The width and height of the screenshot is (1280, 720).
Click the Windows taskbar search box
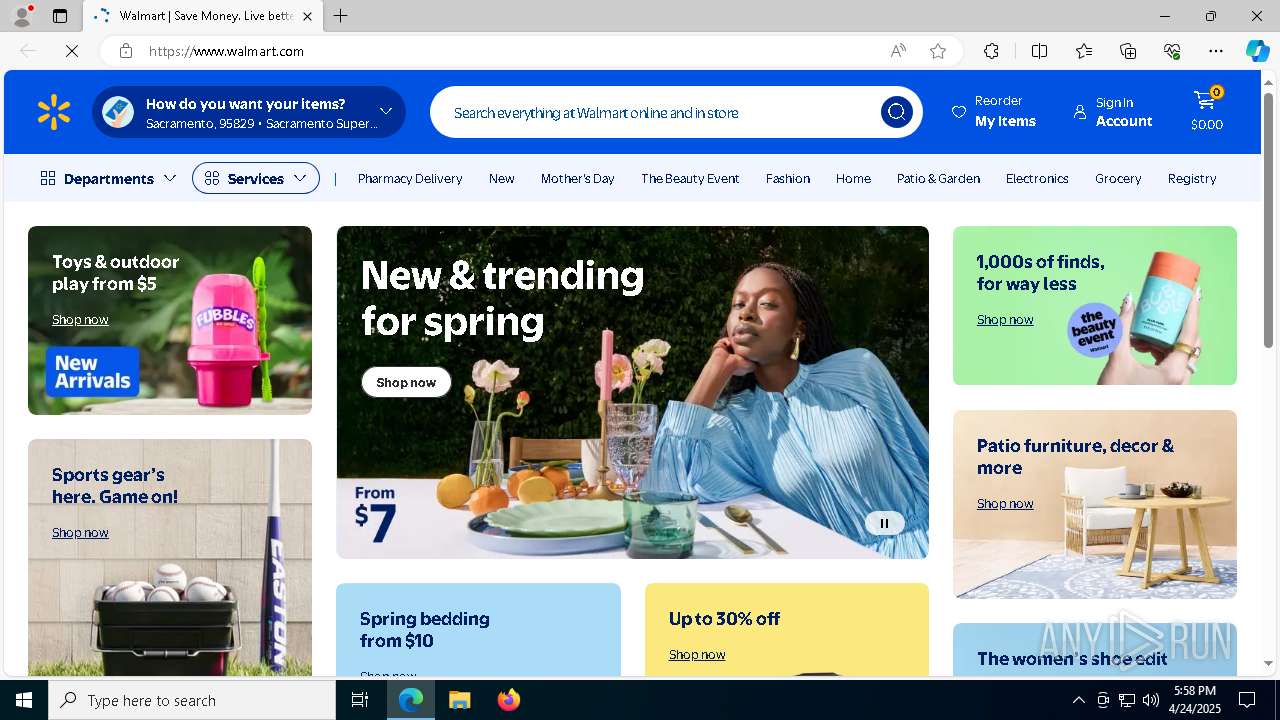point(192,700)
